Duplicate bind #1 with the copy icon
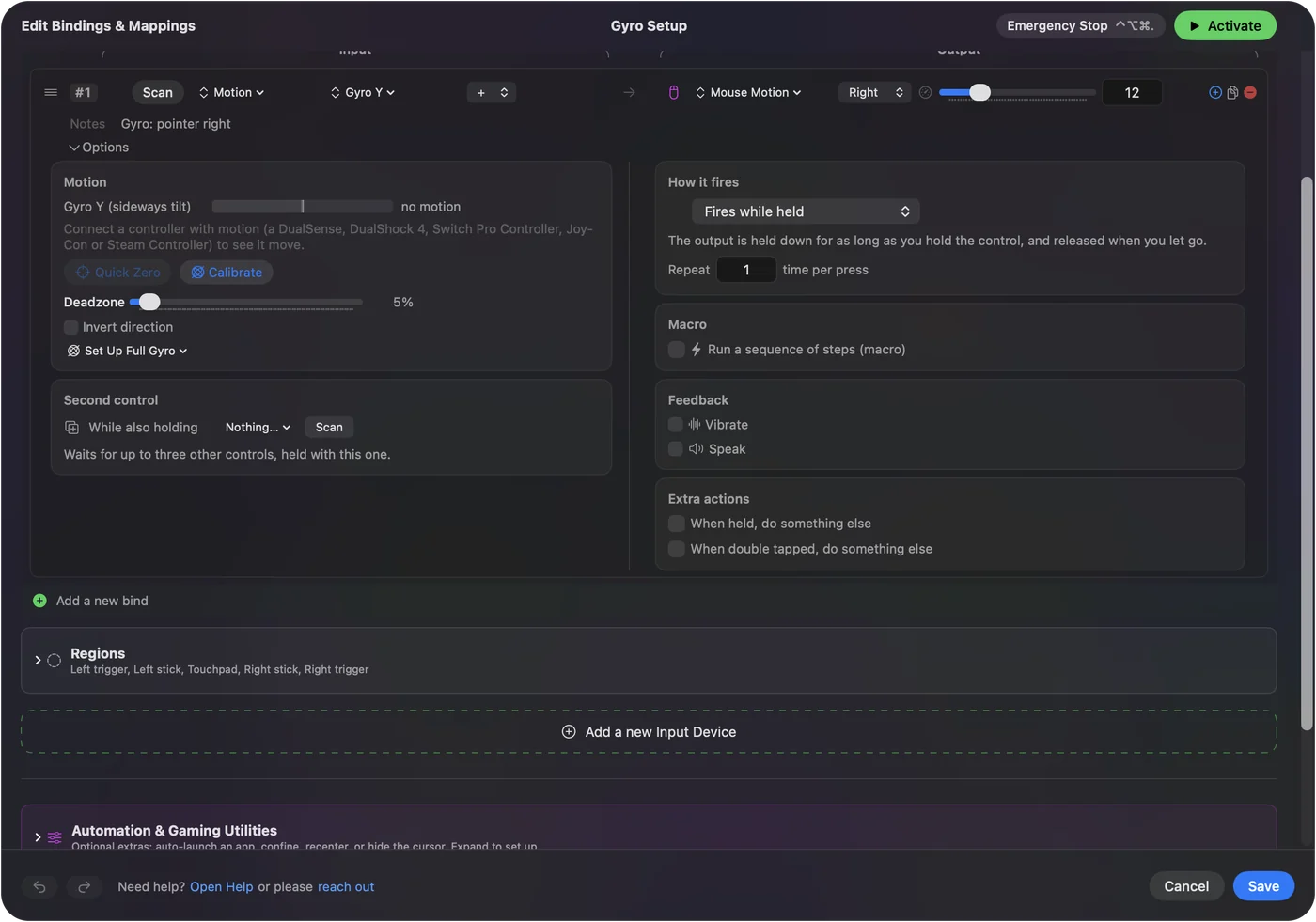 click(x=1232, y=92)
